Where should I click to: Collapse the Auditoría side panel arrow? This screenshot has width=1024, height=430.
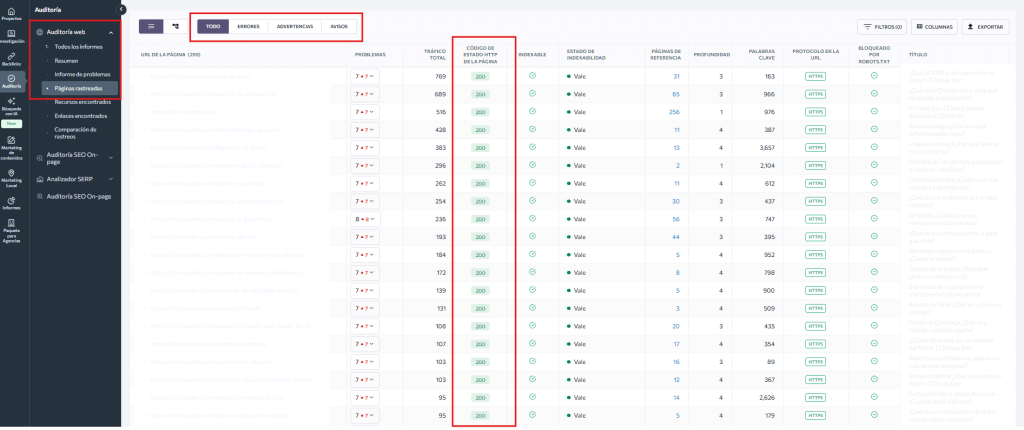click(x=121, y=8)
